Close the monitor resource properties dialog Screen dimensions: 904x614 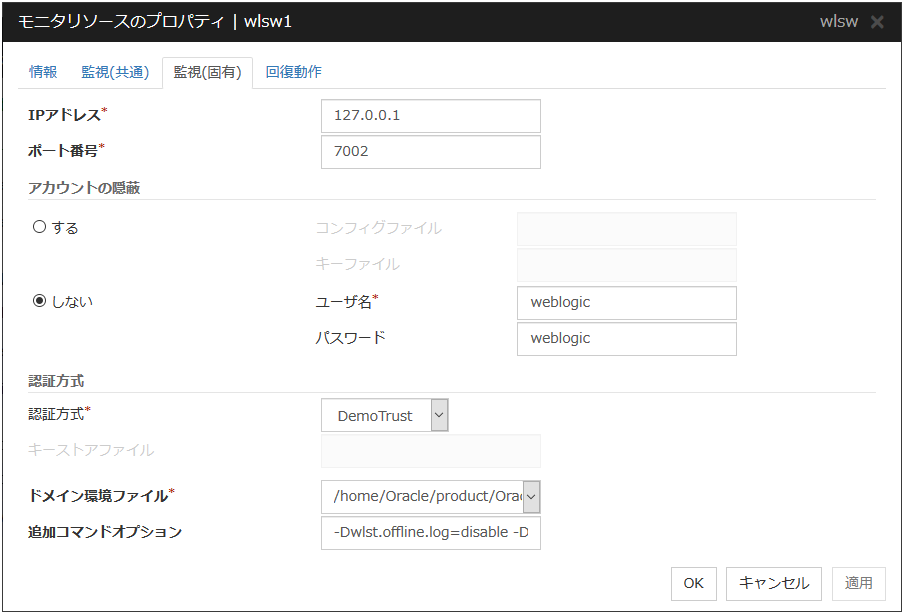point(877,22)
